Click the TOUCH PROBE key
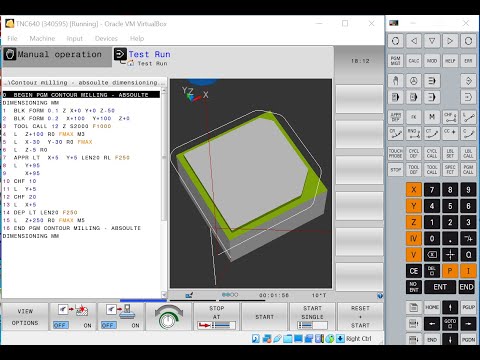Image resolution: width=480 pixels, height=360 pixels. point(395,153)
